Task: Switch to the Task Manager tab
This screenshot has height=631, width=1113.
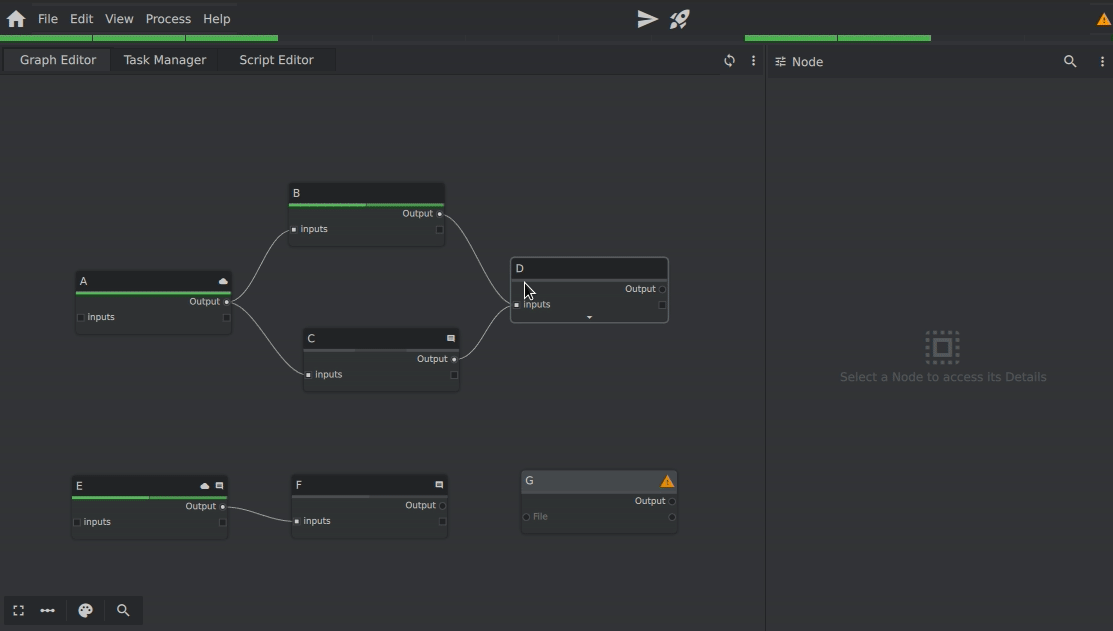Action: (x=165, y=60)
